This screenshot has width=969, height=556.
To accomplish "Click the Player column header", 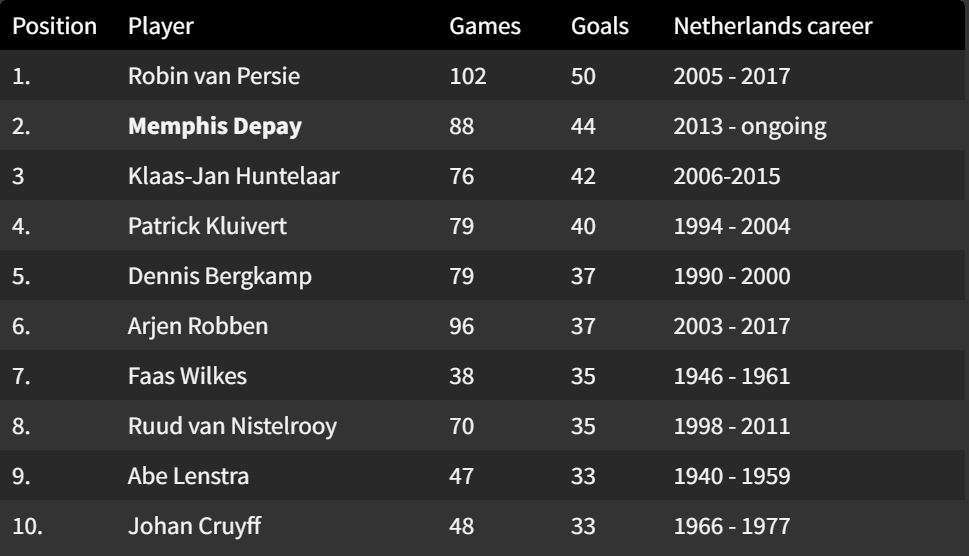I will (x=160, y=26).
